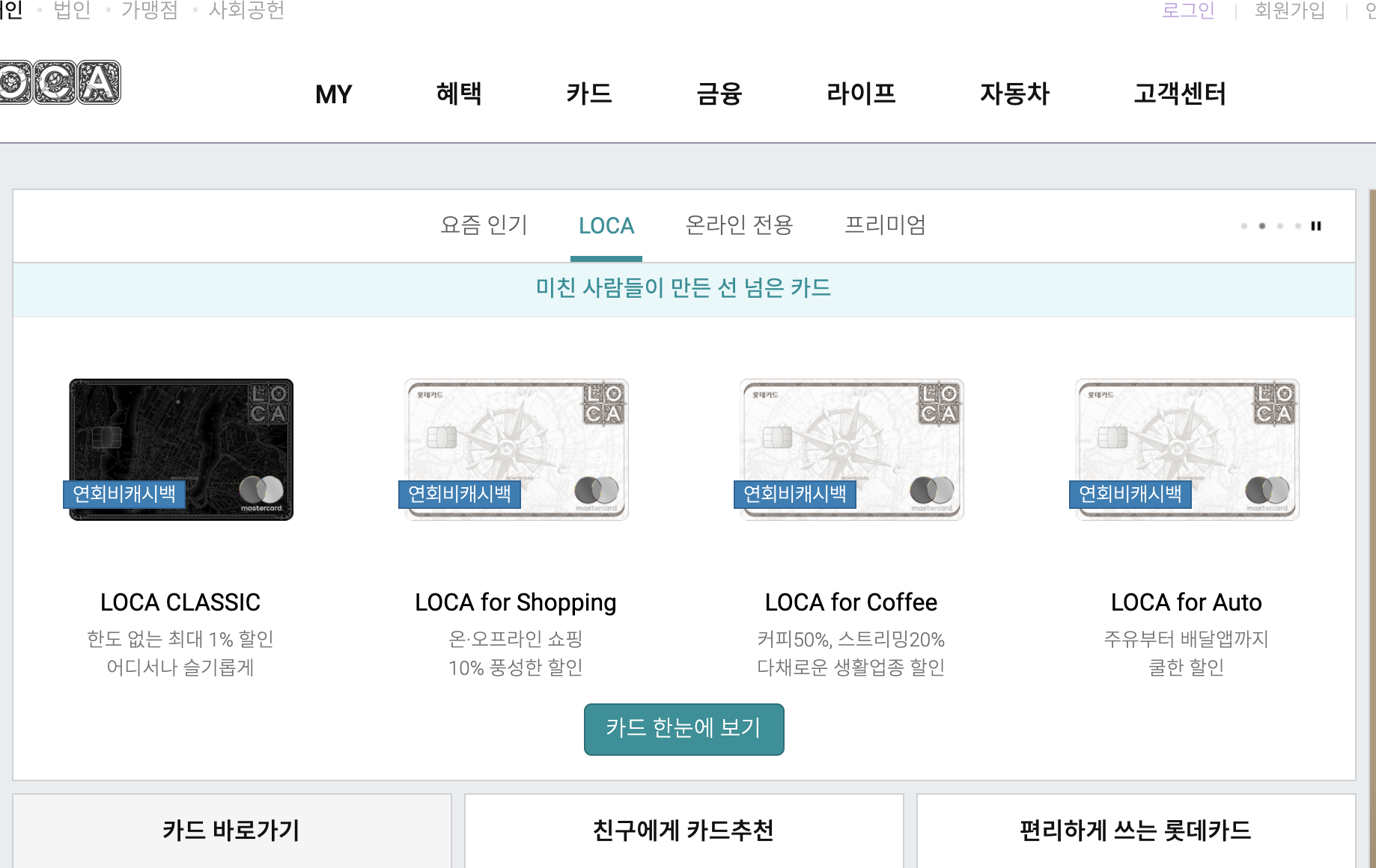The image size is (1376, 868).
Task: Select the fourth carousel indicator dot
Action: (x=1298, y=226)
